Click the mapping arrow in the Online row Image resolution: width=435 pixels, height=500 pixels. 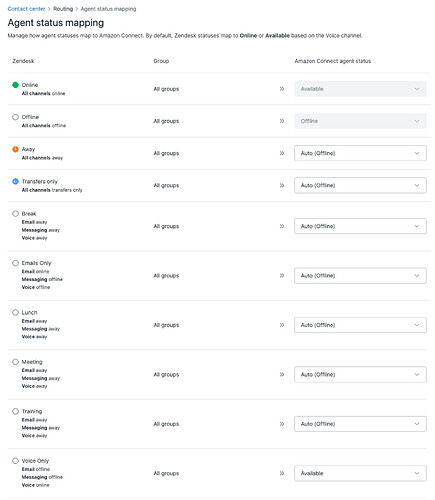pos(282,89)
